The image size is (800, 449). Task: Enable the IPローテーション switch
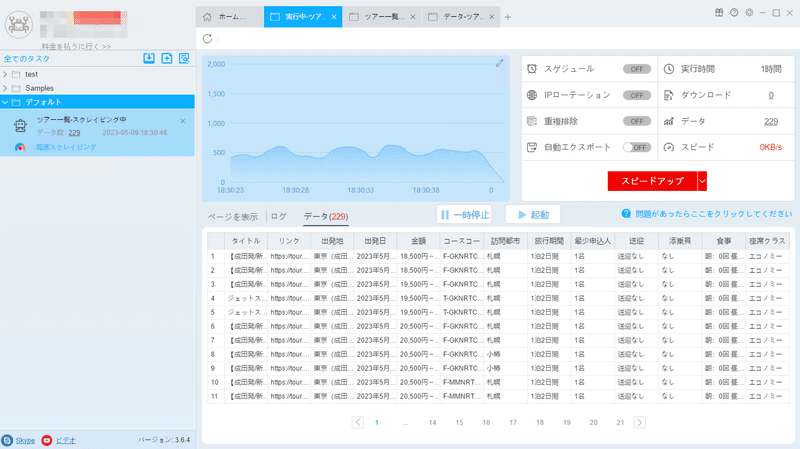coord(637,95)
